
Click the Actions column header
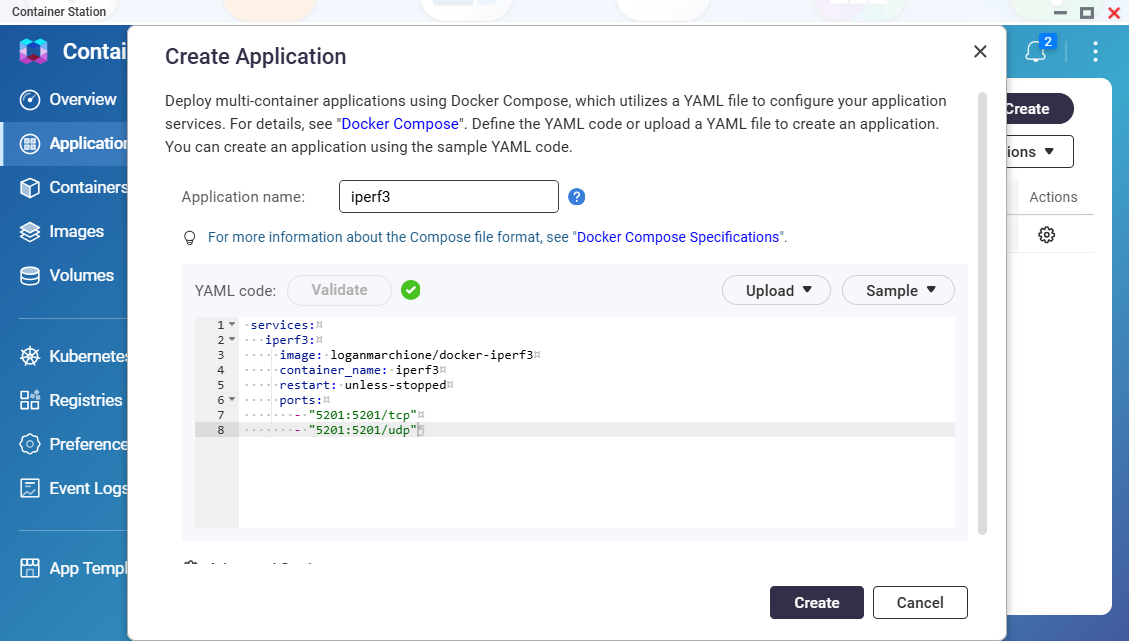point(1053,197)
